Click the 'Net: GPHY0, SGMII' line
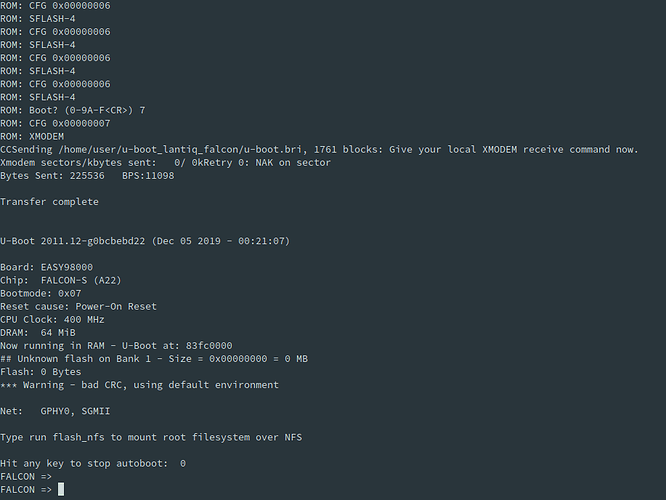Image resolution: width=666 pixels, height=500 pixels. (x=55, y=411)
